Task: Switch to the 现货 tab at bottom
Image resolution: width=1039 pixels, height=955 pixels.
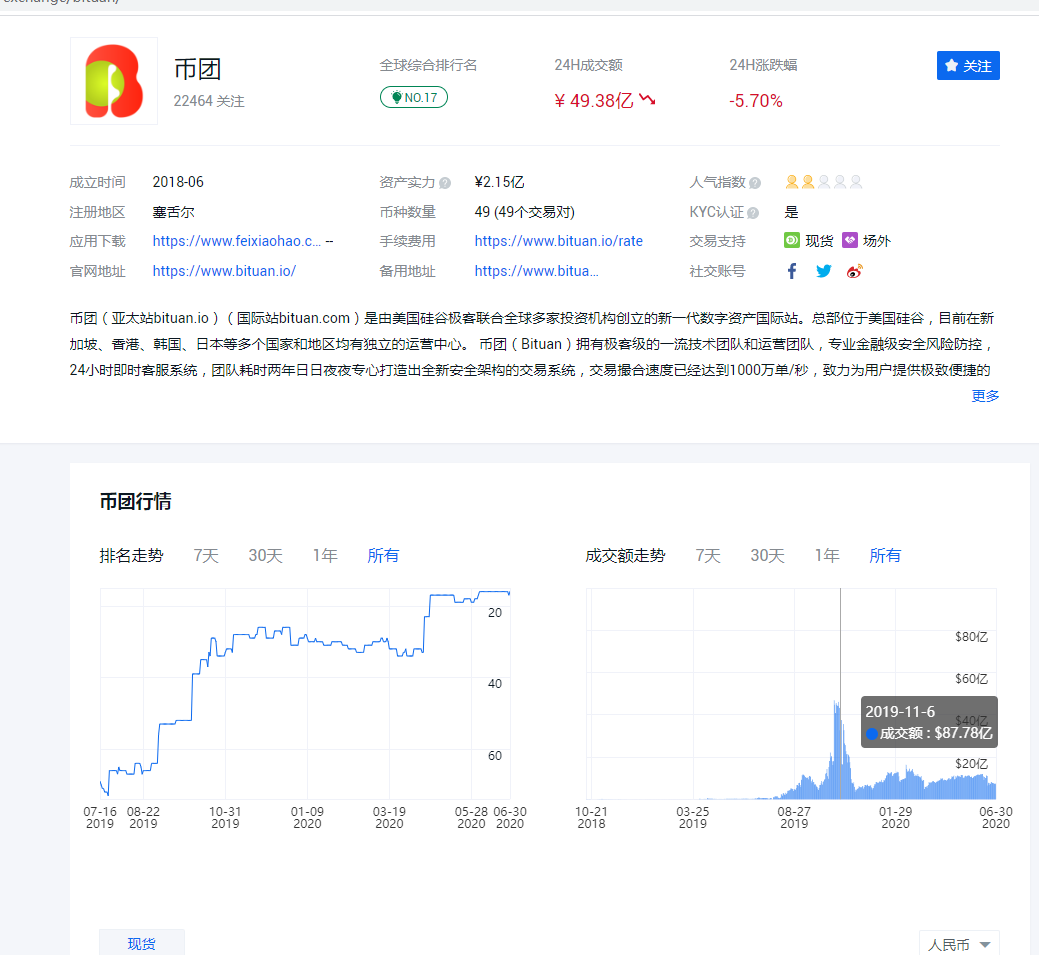Action: tap(142, 943)
